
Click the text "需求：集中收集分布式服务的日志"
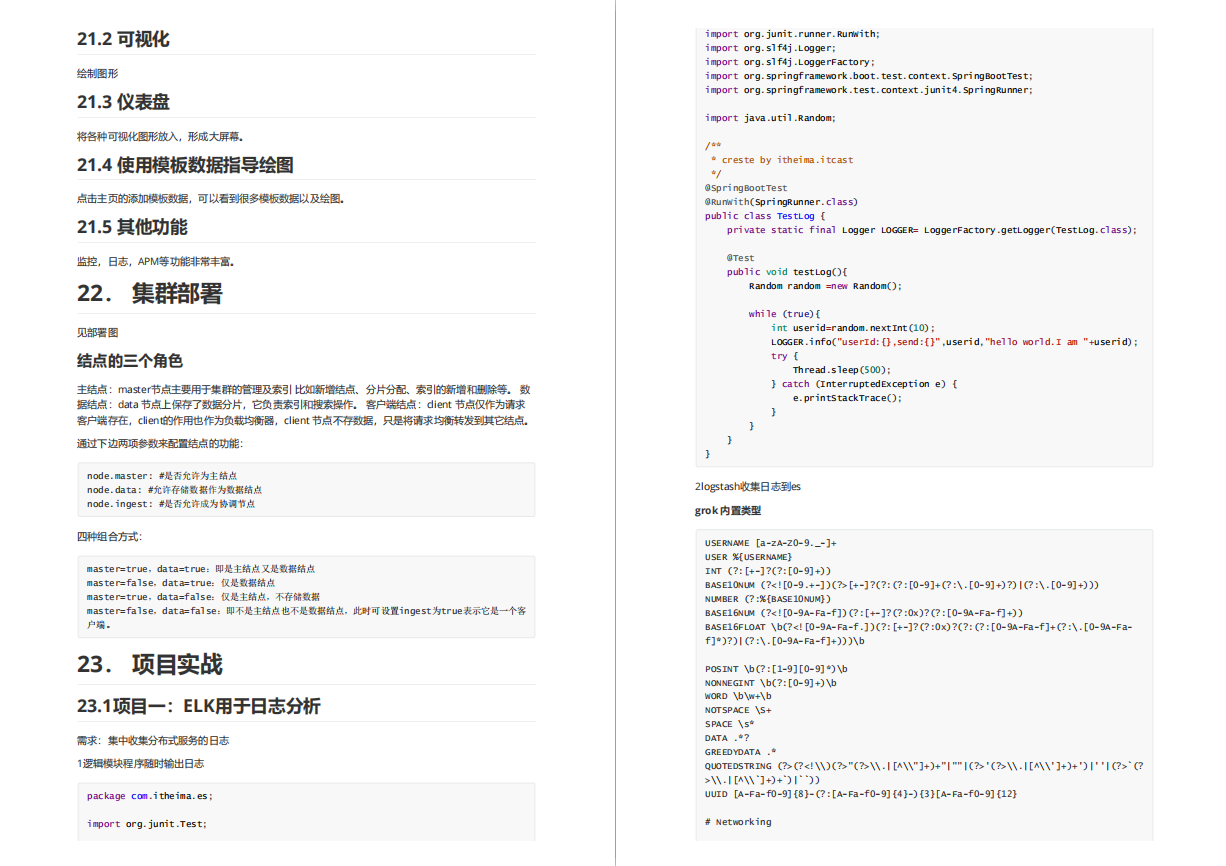(153, 740)
